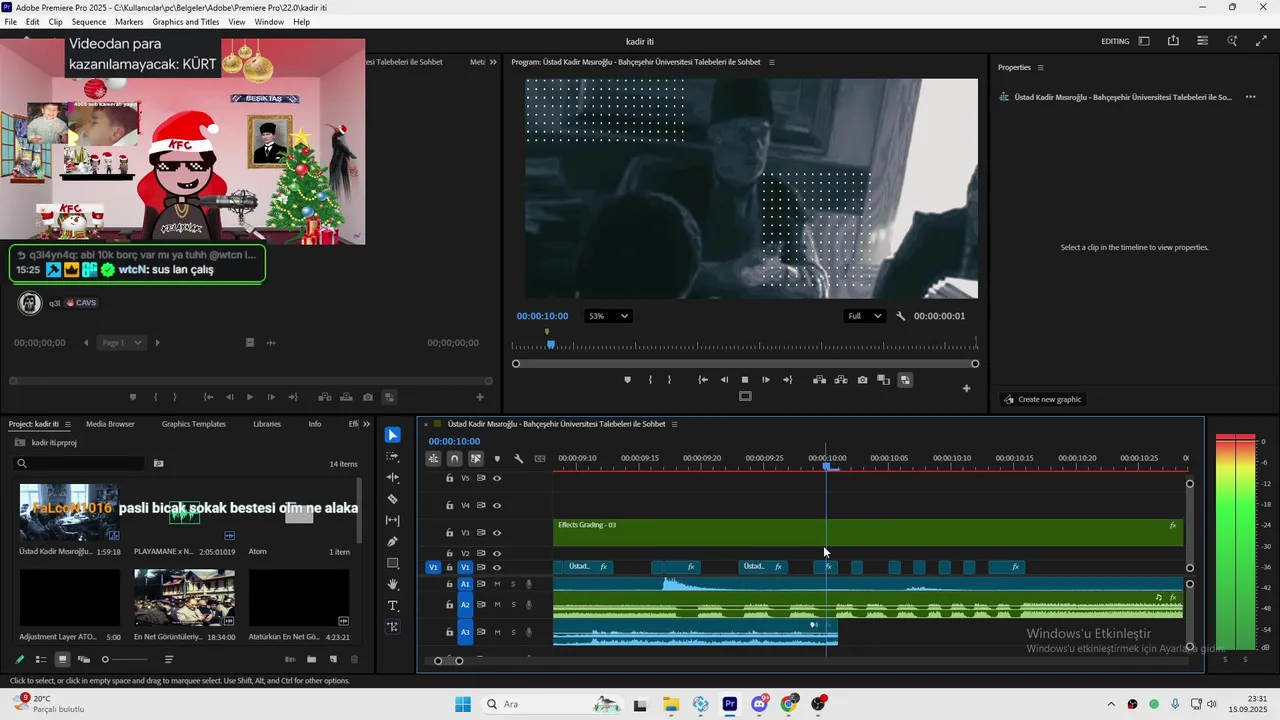Toggle Snap in Timeline magnet button
Image resolution: width=1280 pixels, height=720 pixels.
(454, 459)
